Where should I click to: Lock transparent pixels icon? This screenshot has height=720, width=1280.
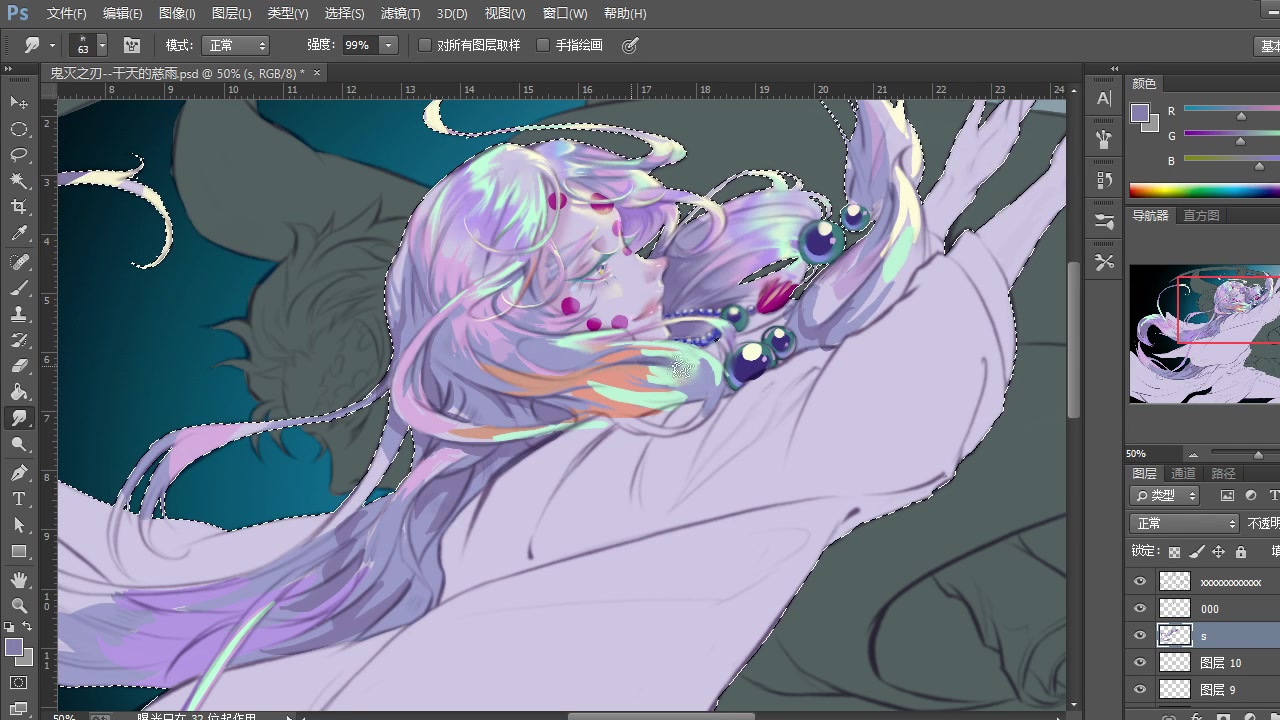1174,552
